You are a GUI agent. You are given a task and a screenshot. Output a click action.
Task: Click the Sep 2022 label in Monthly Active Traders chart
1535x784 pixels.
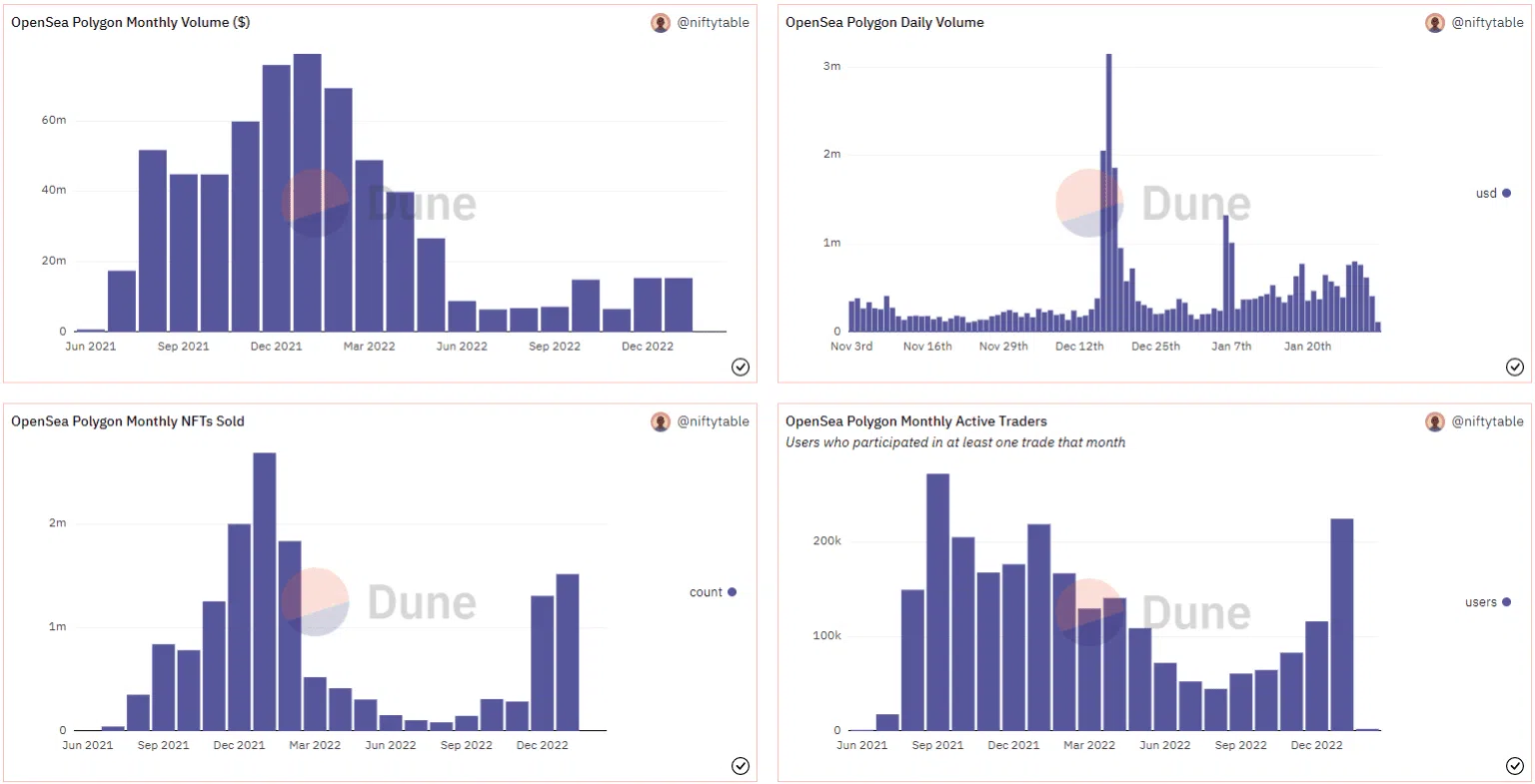(1240, 745)
